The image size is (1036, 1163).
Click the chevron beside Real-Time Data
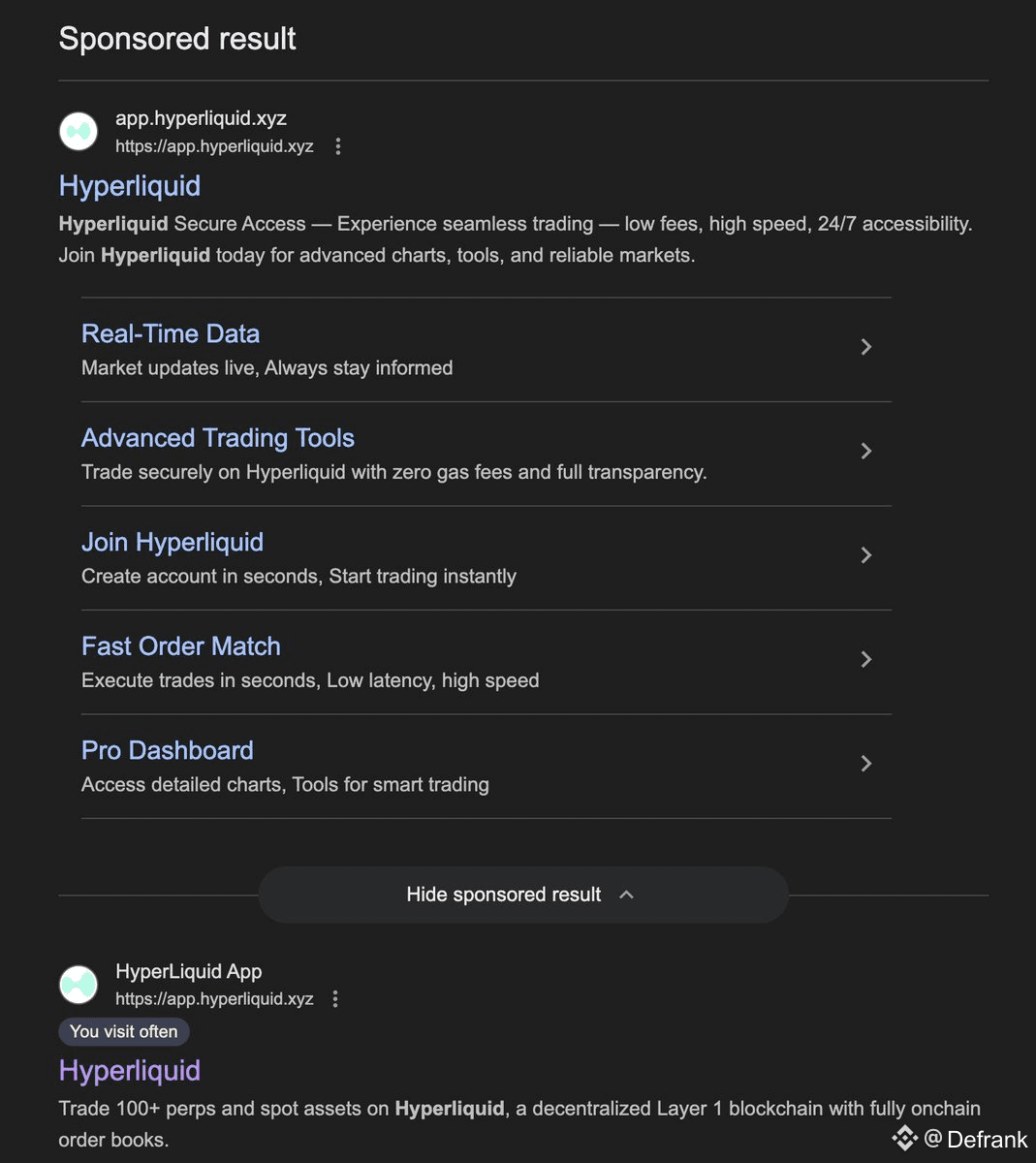tap(866, 347)
